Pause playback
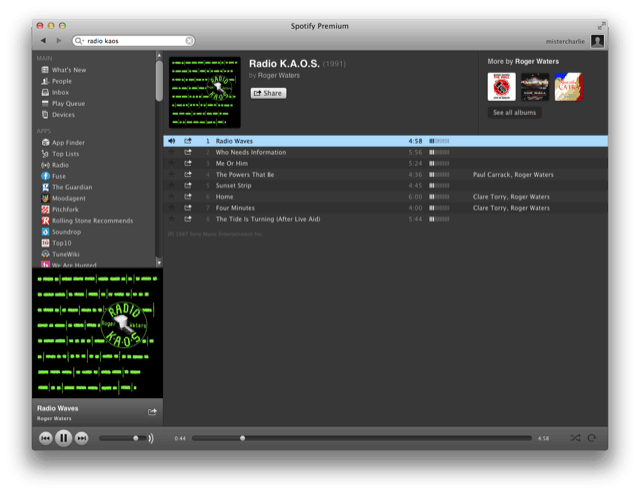The width and height of the screenshot is (640, 494). pos(64,438)
